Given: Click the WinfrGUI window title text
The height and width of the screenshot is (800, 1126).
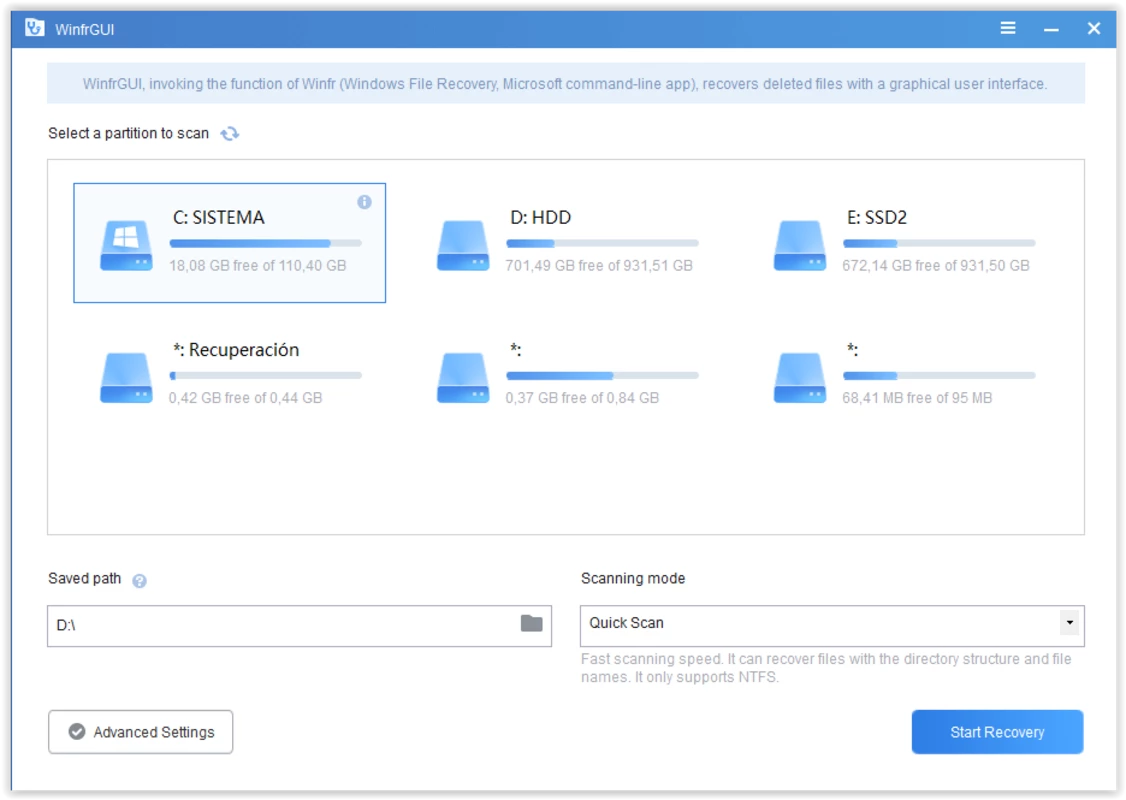Looking at the screenshot, I should (x=85, y=29).
